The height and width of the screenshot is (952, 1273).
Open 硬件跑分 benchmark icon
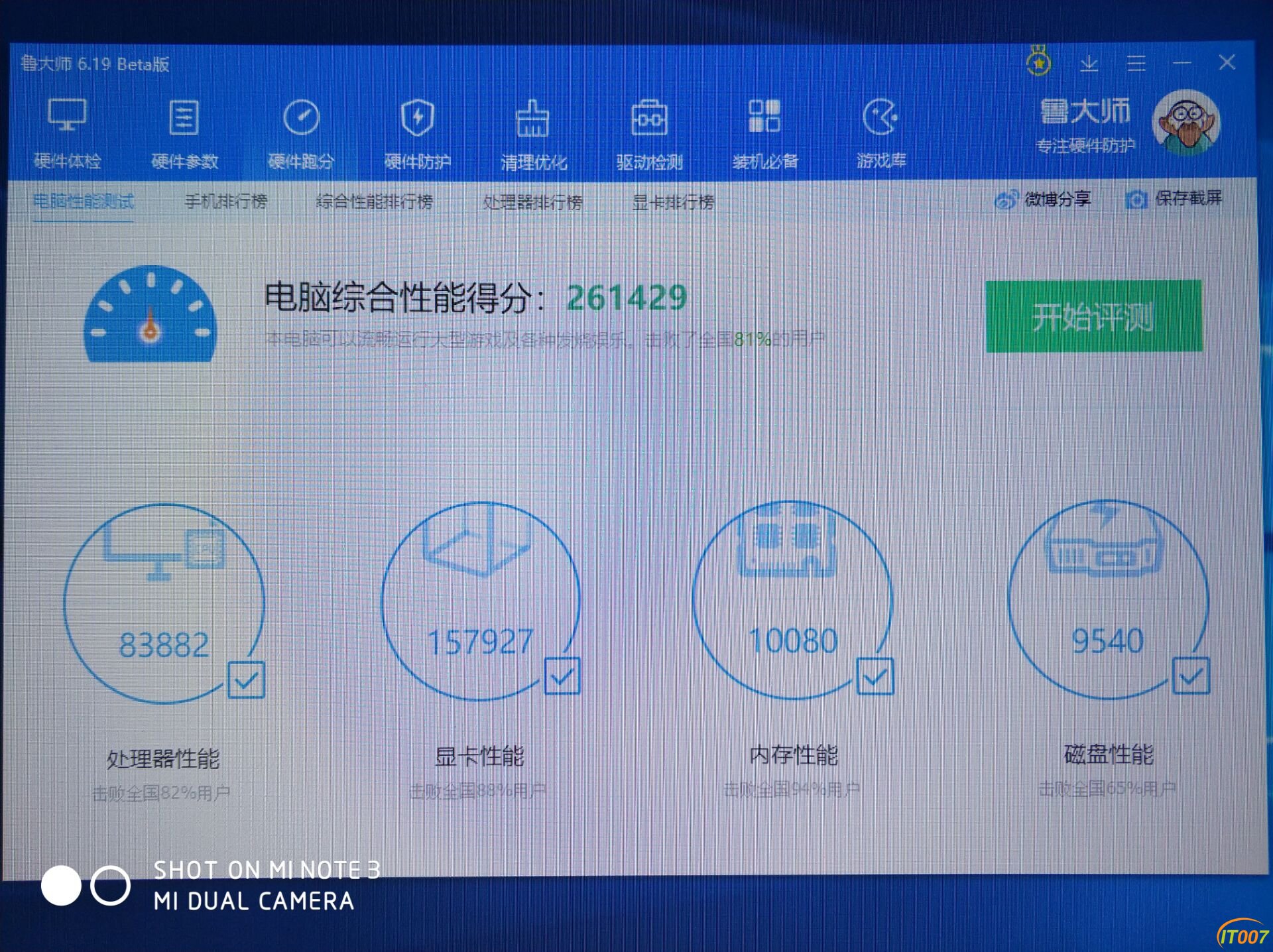[x=301, y=117]
